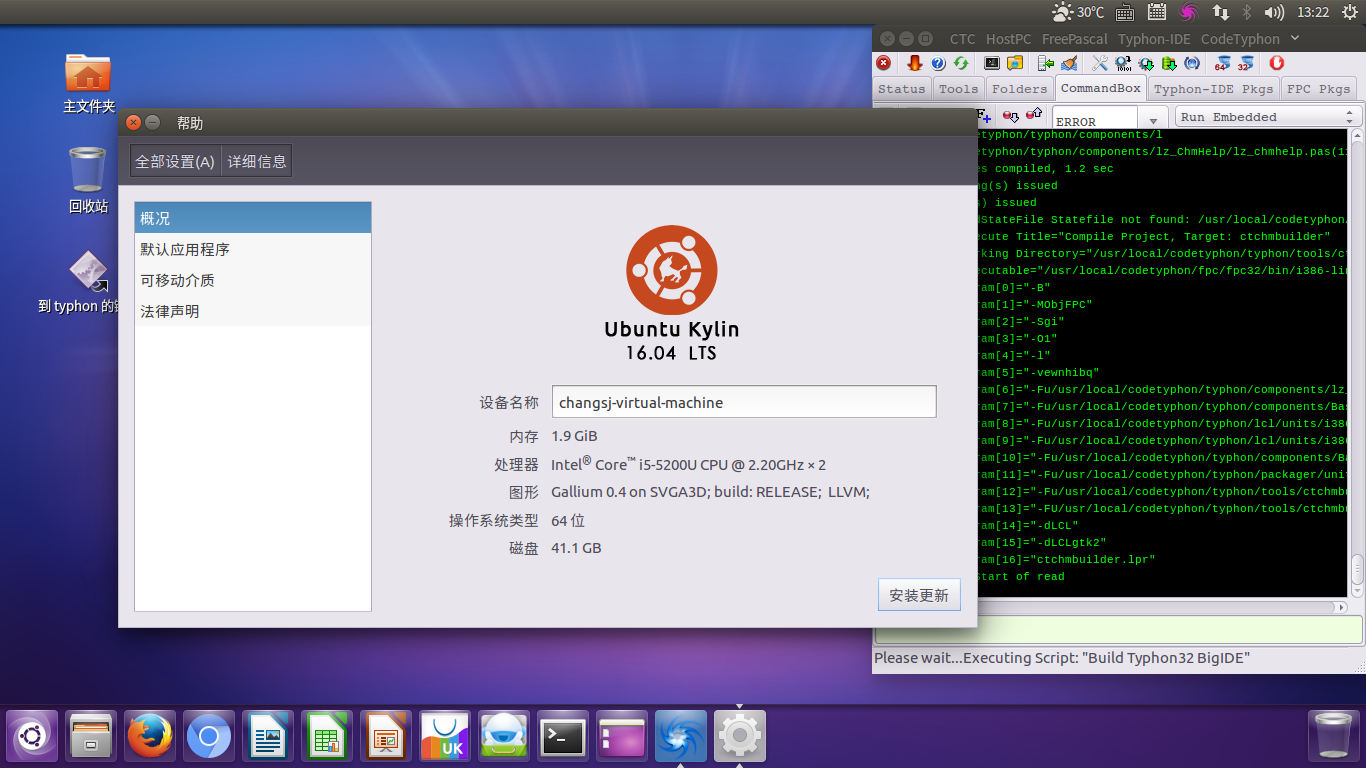Viewport: 1366px width, 768px height.
Task: Open the CodeTyphon menu
Action: pos(1240,39)
